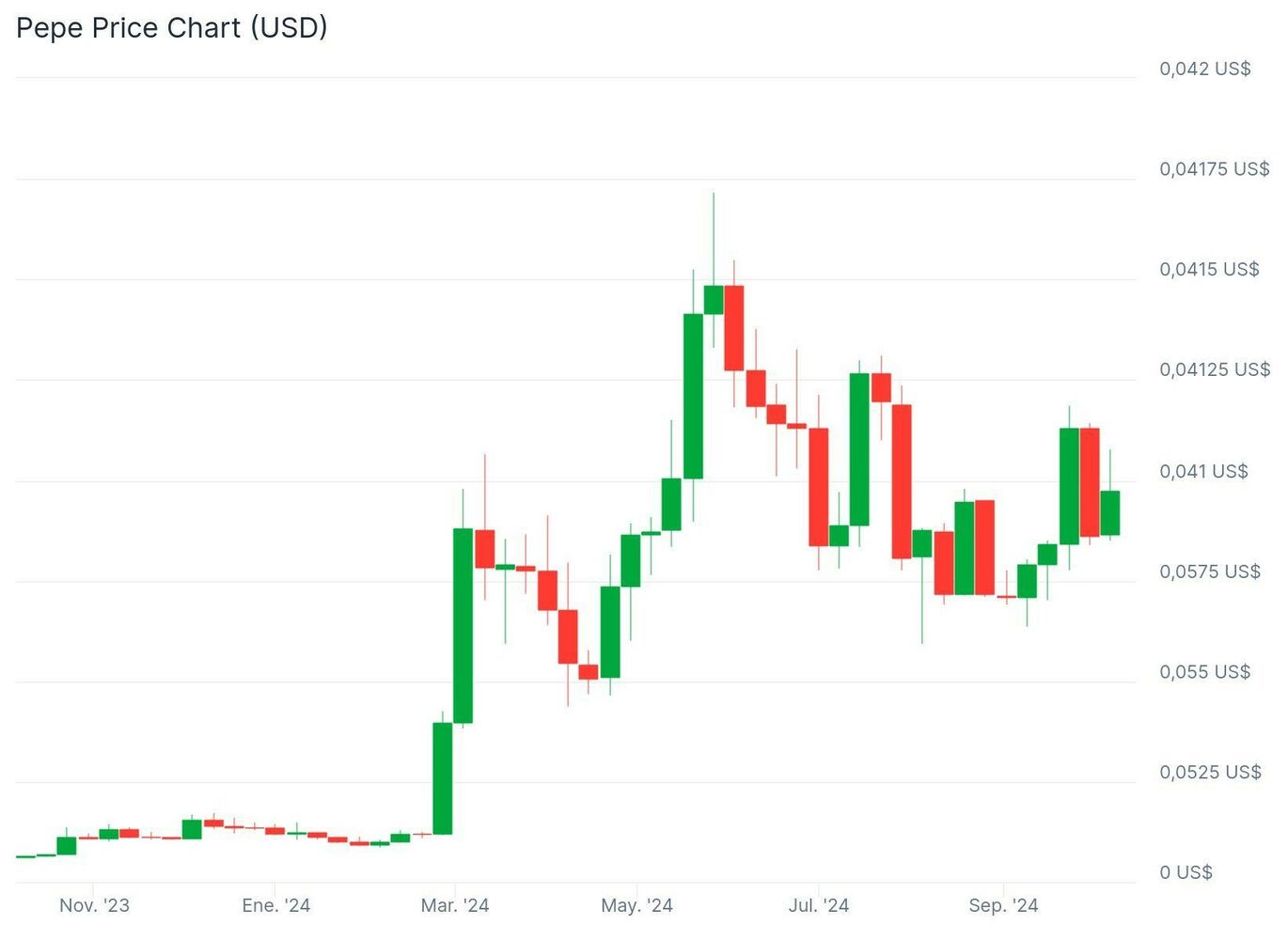
Task: Click the tall green candle above Mar. '24
Action: click(x=463, y=625)
